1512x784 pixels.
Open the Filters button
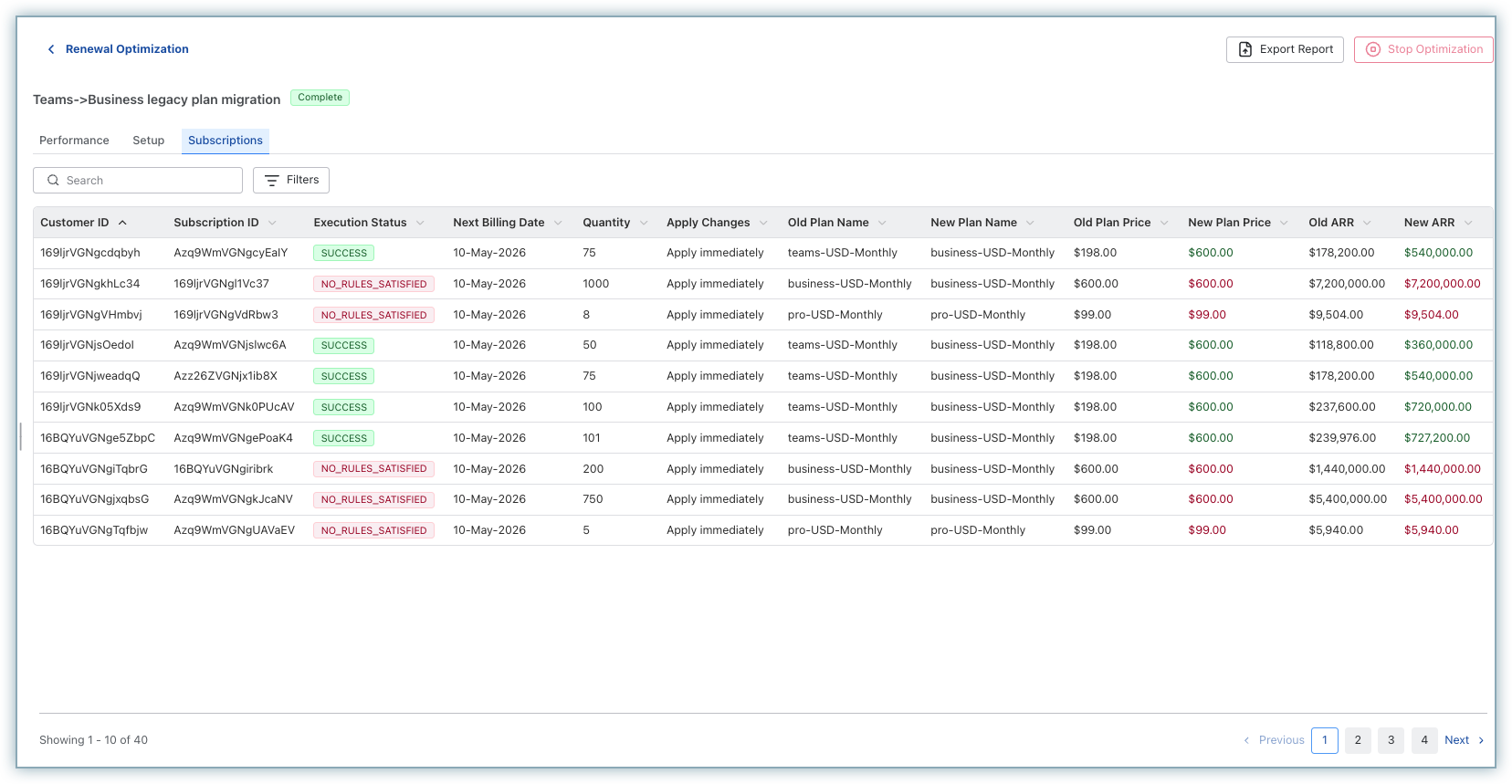pos(291,180)
